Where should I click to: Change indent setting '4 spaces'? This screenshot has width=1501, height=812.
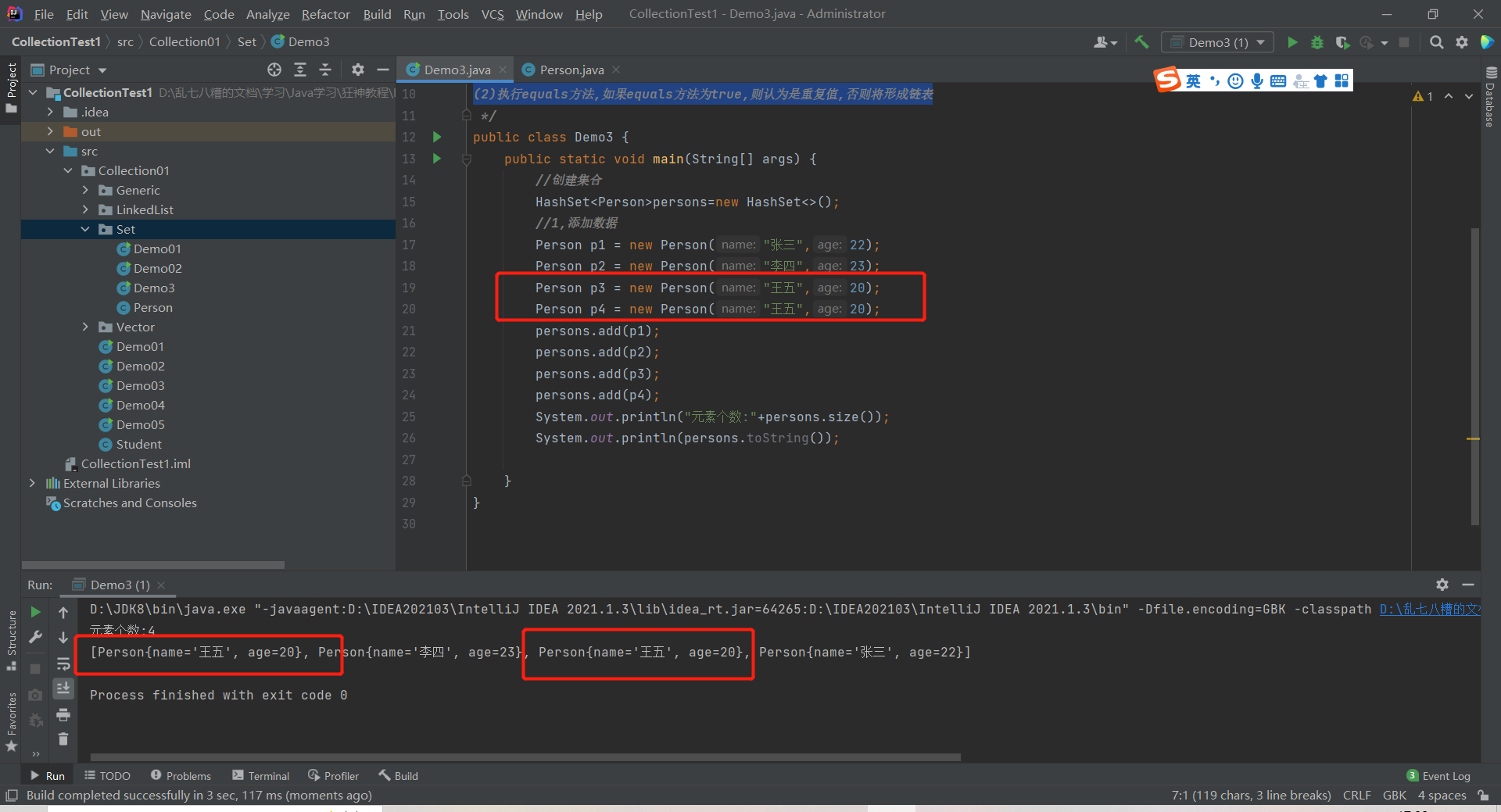click(x=1442, y=795)
